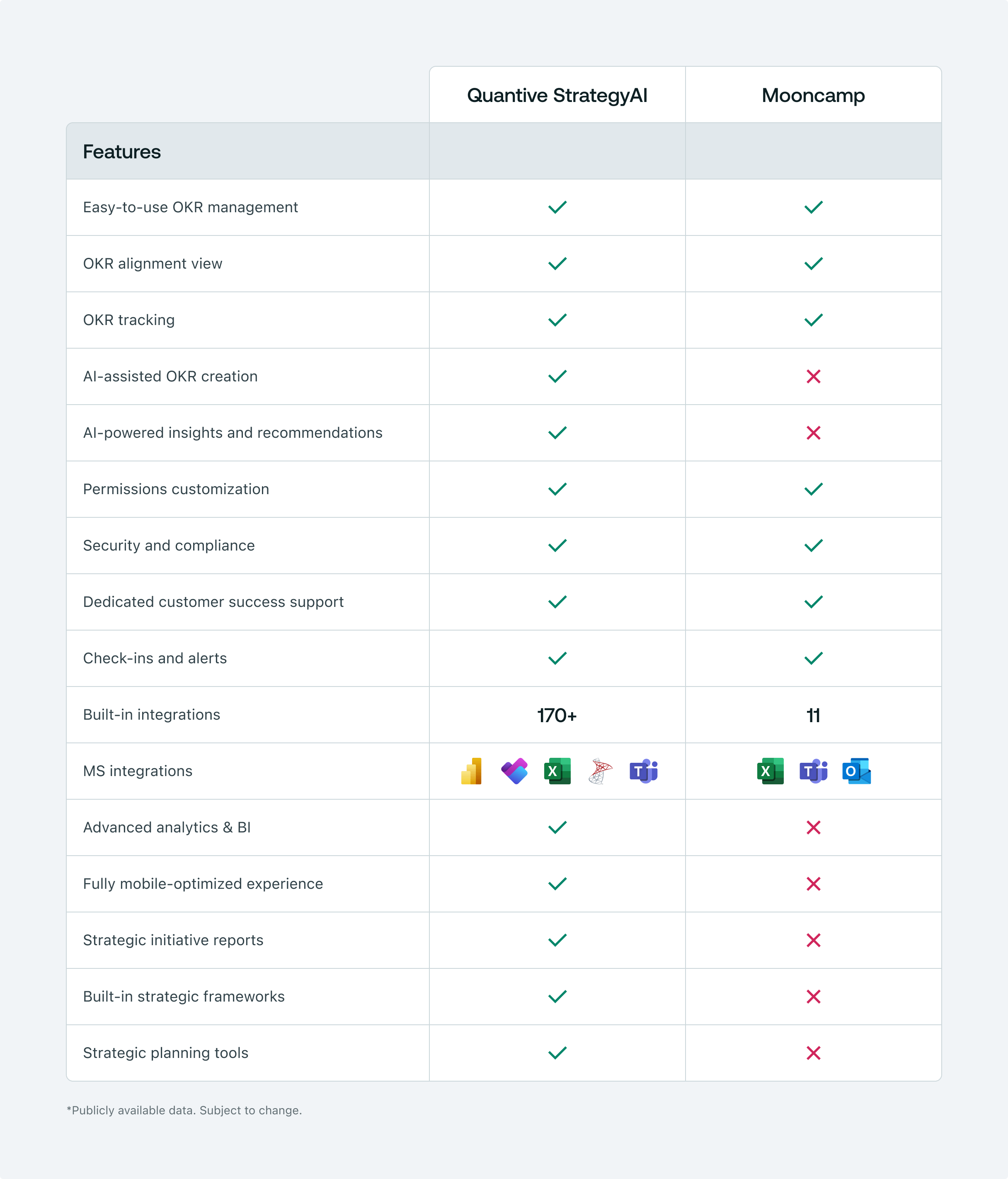1008x1179 pixels.
Task: Click the Outlook icon in Mooncamp column
Action: (857, 771)
